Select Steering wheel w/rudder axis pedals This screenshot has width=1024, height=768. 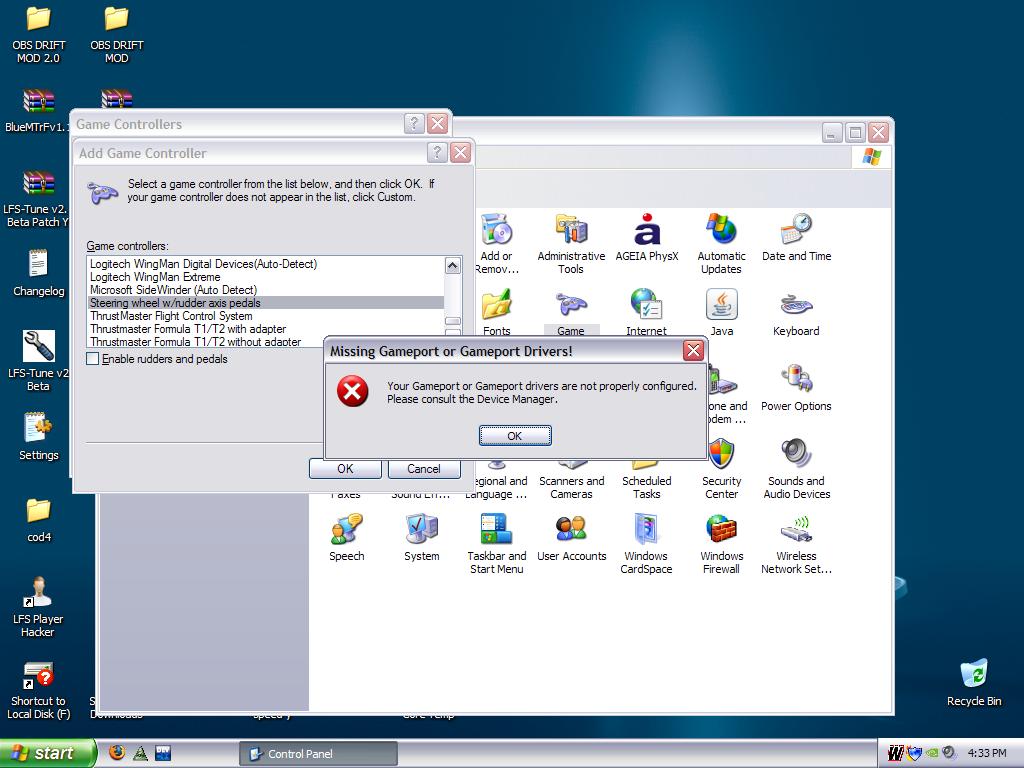pyautogui.click(x=266, y=303)
